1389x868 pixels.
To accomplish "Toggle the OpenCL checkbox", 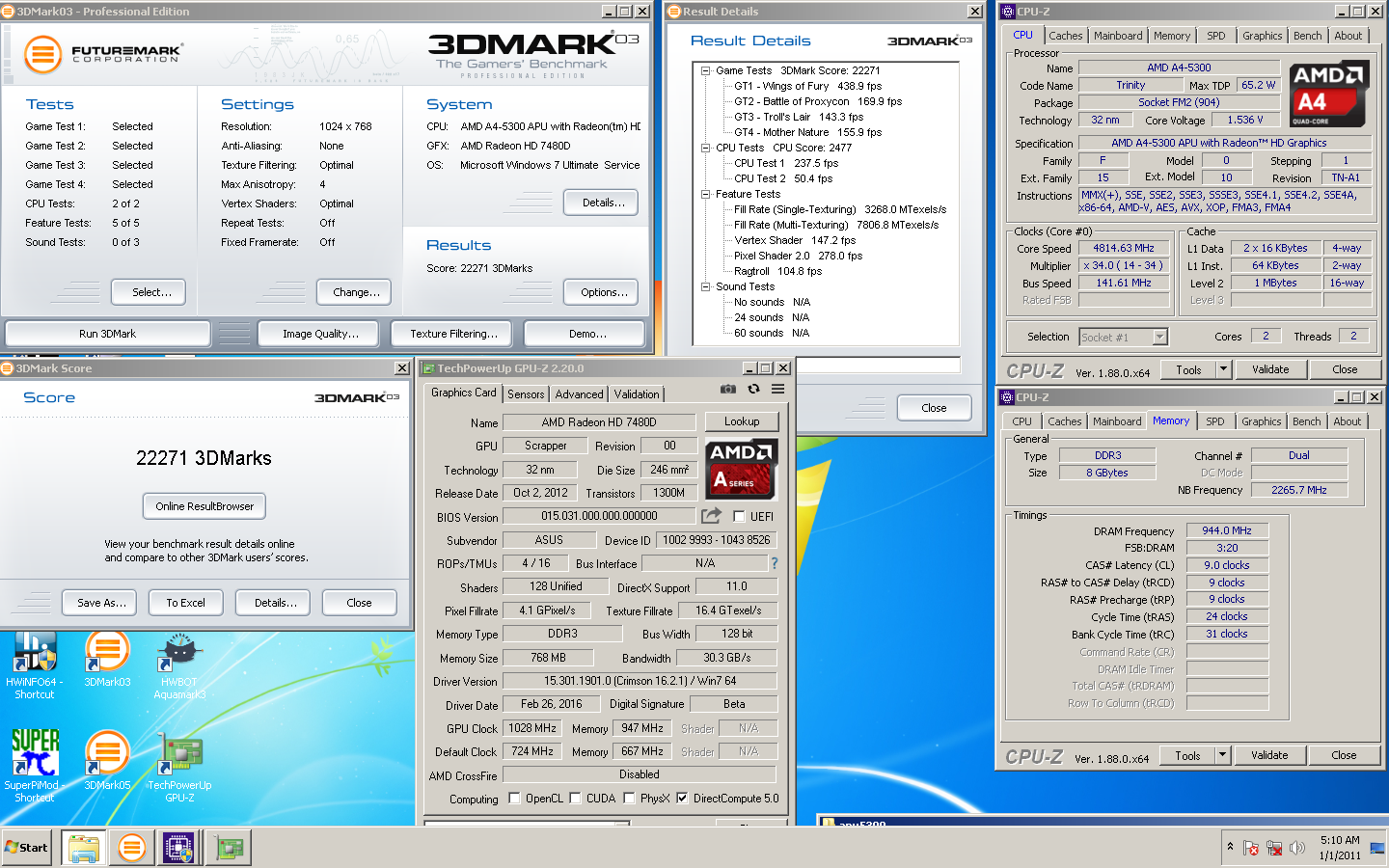I will click(514, 798).
